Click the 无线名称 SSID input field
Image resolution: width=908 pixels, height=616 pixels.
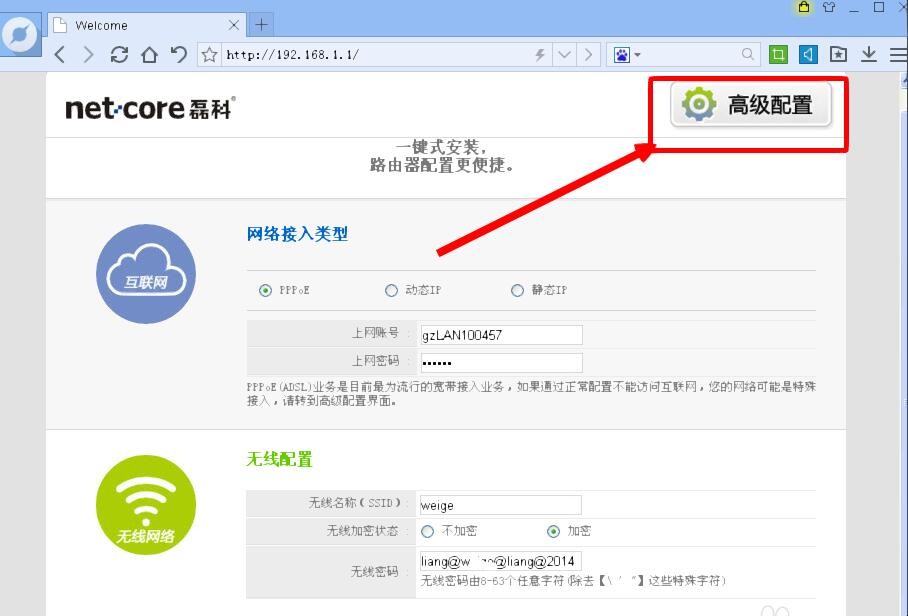pos(499,505)
